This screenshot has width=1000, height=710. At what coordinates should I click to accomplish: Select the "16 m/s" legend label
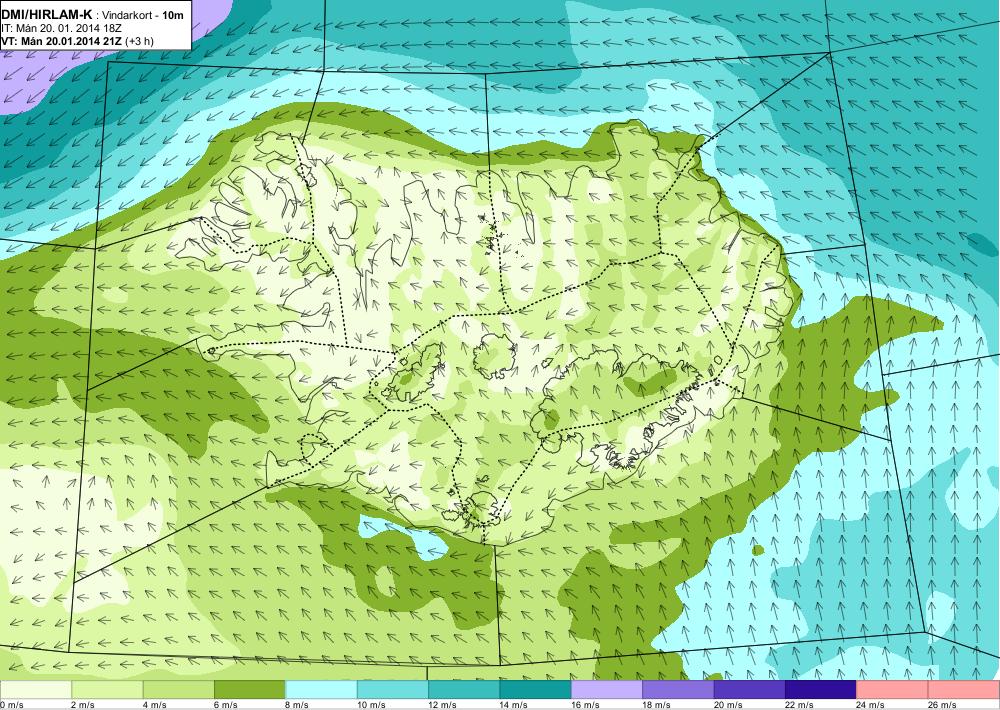[585, 705]
